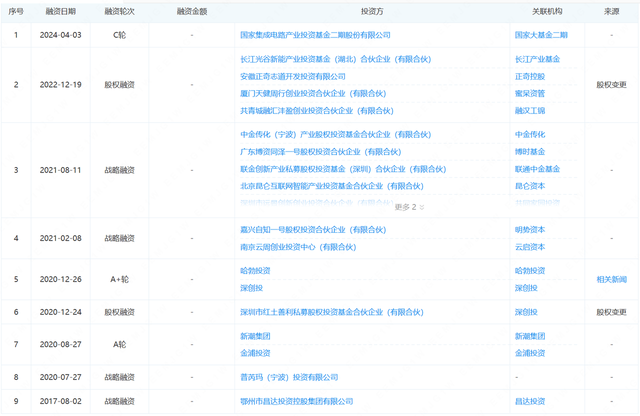The image size is (640, 416).
Task: Open 哈勃投资 in the 关联机构 column
Action: (530, 271)
